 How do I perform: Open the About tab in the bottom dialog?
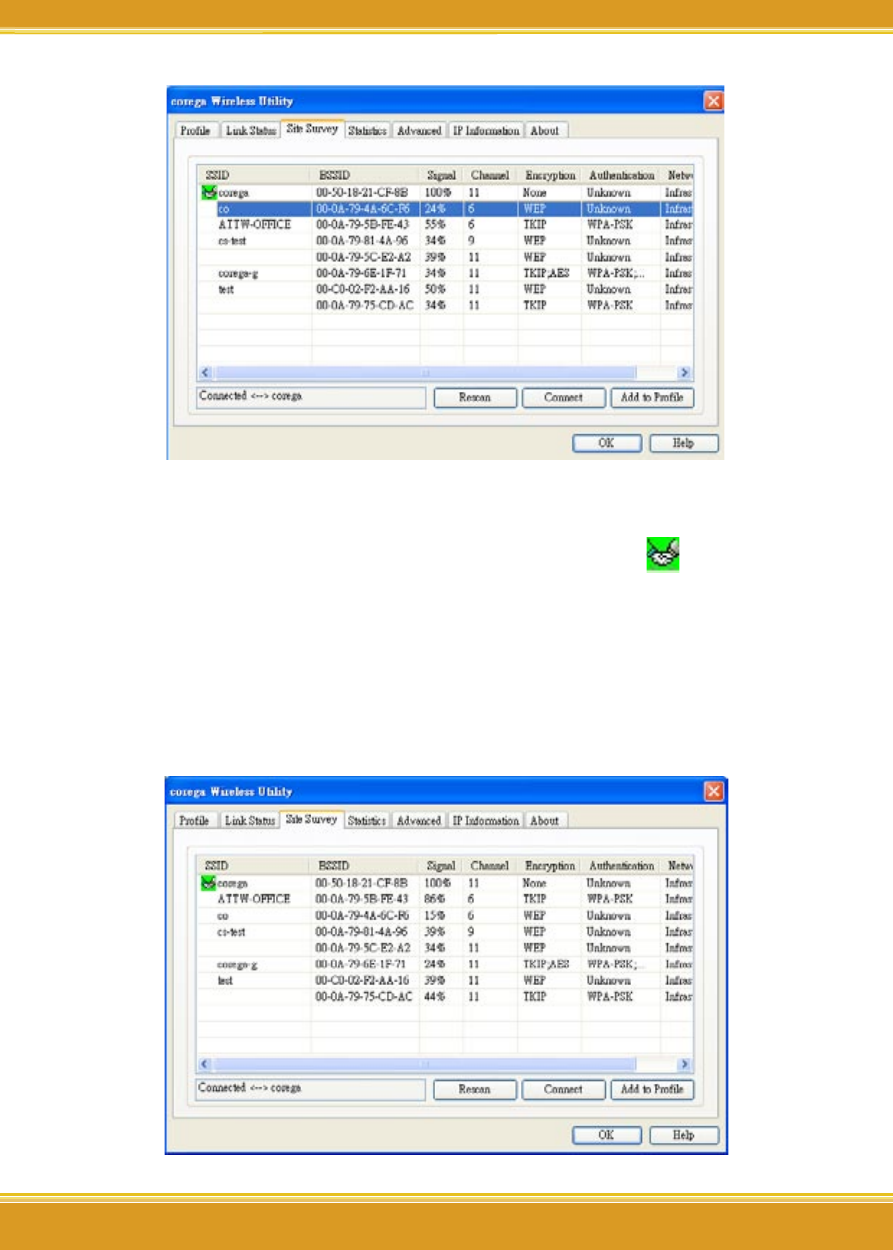[545, 821]
